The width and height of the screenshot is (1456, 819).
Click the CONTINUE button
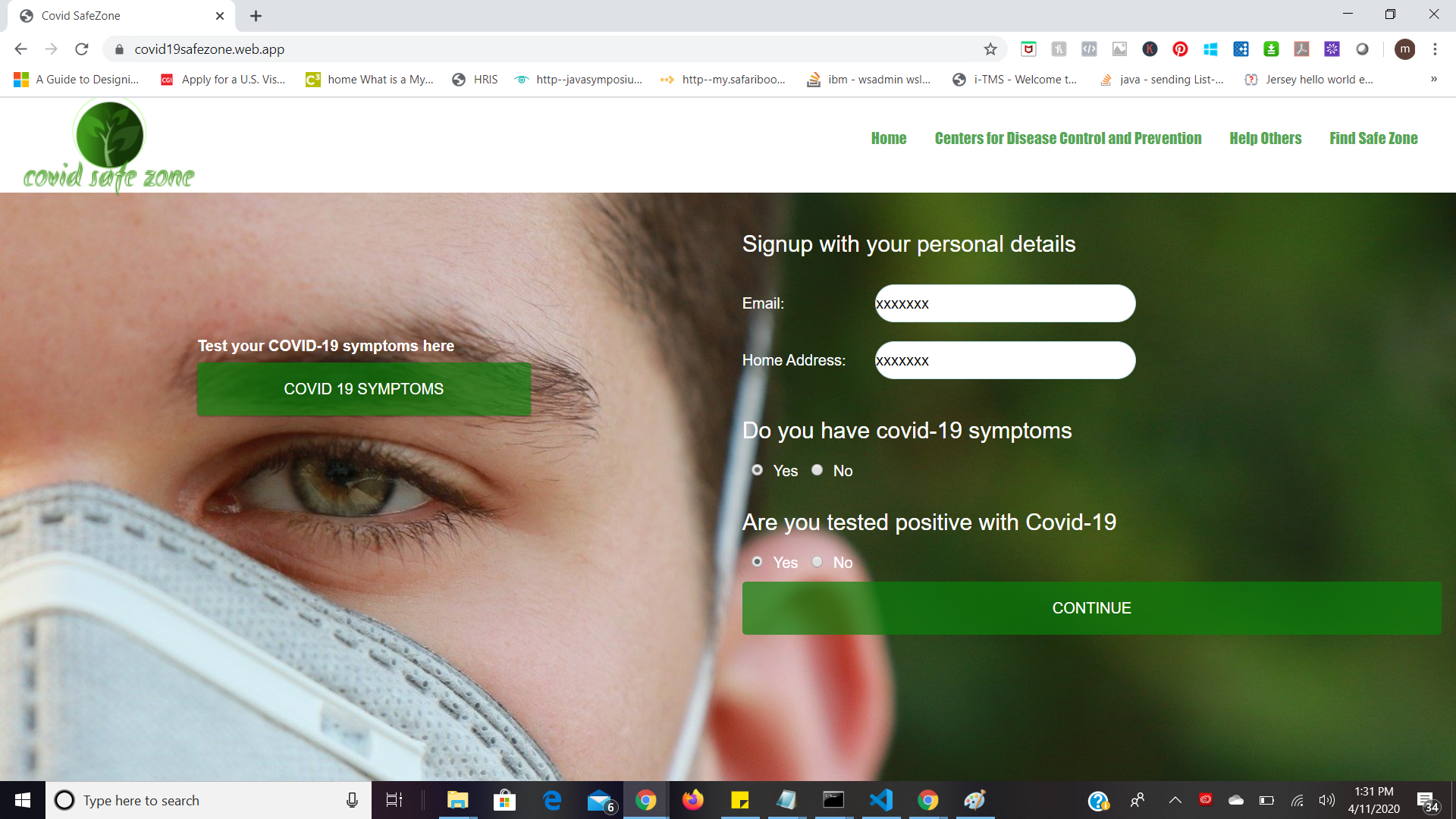(x=1091, y=608)
